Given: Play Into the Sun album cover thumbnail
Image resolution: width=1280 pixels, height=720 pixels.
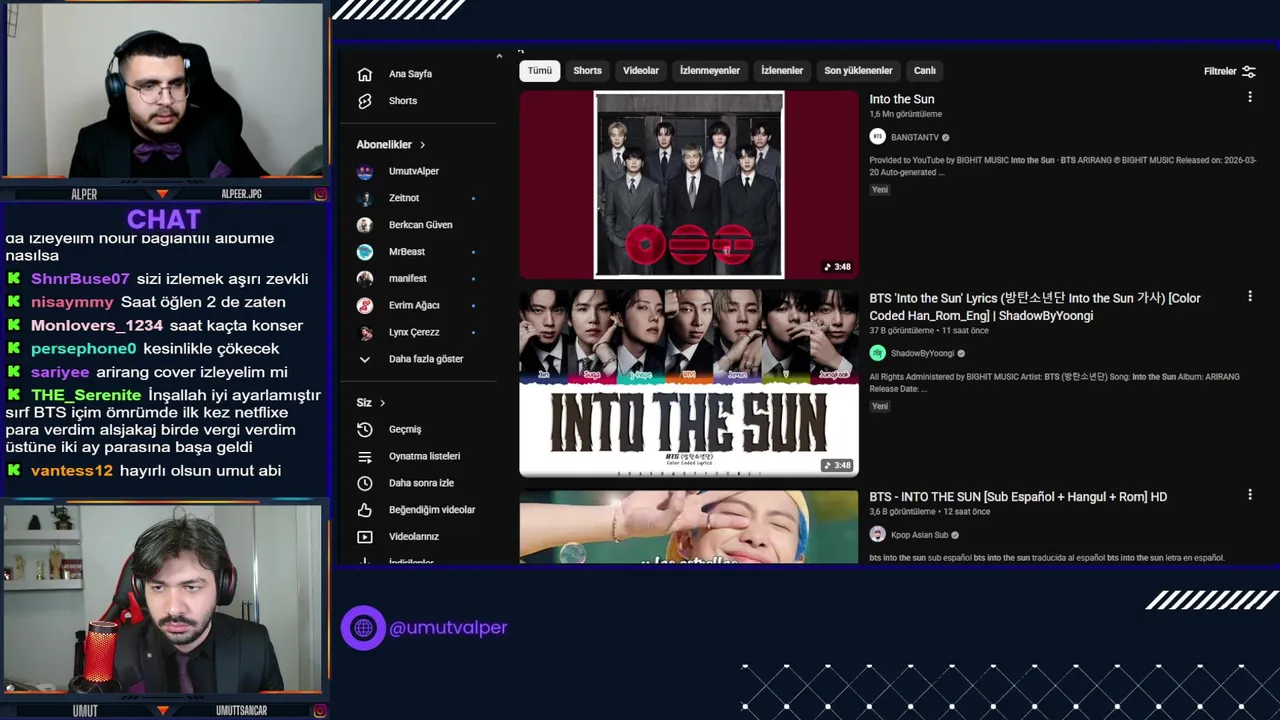Looking at the screenshot, I should coord(689,185).
